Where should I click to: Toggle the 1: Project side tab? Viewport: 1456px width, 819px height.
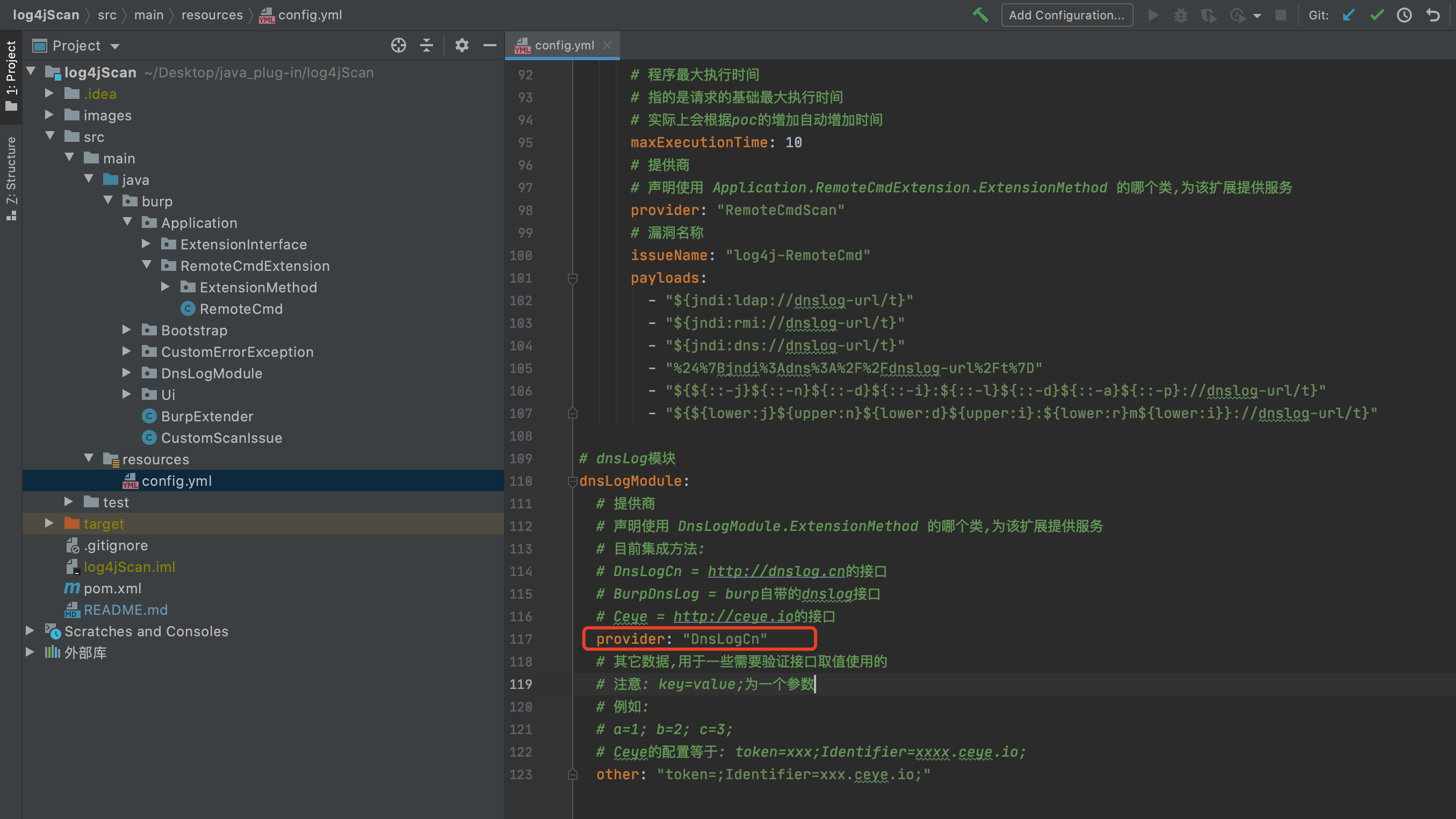point(11,76)
